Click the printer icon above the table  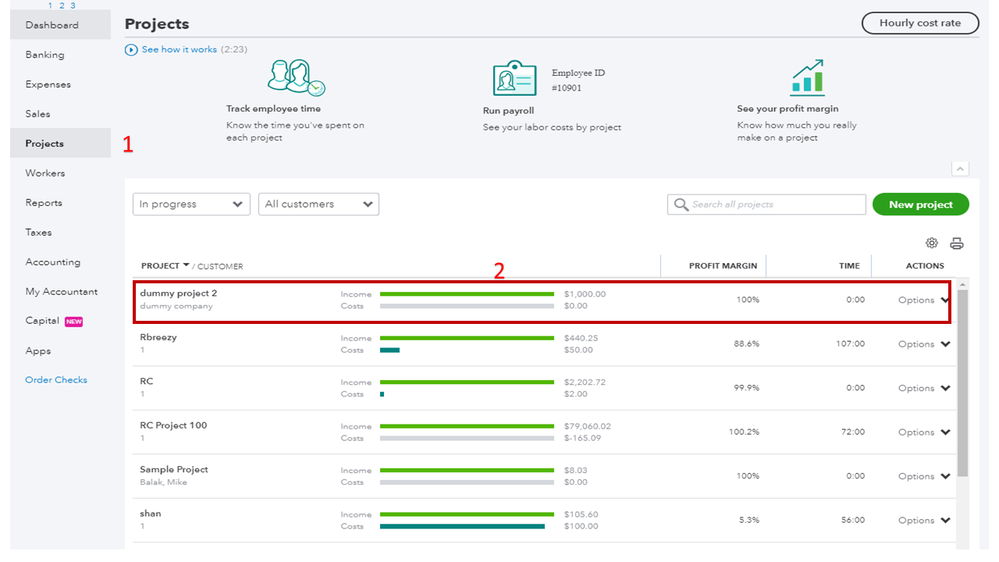[956, 243]
